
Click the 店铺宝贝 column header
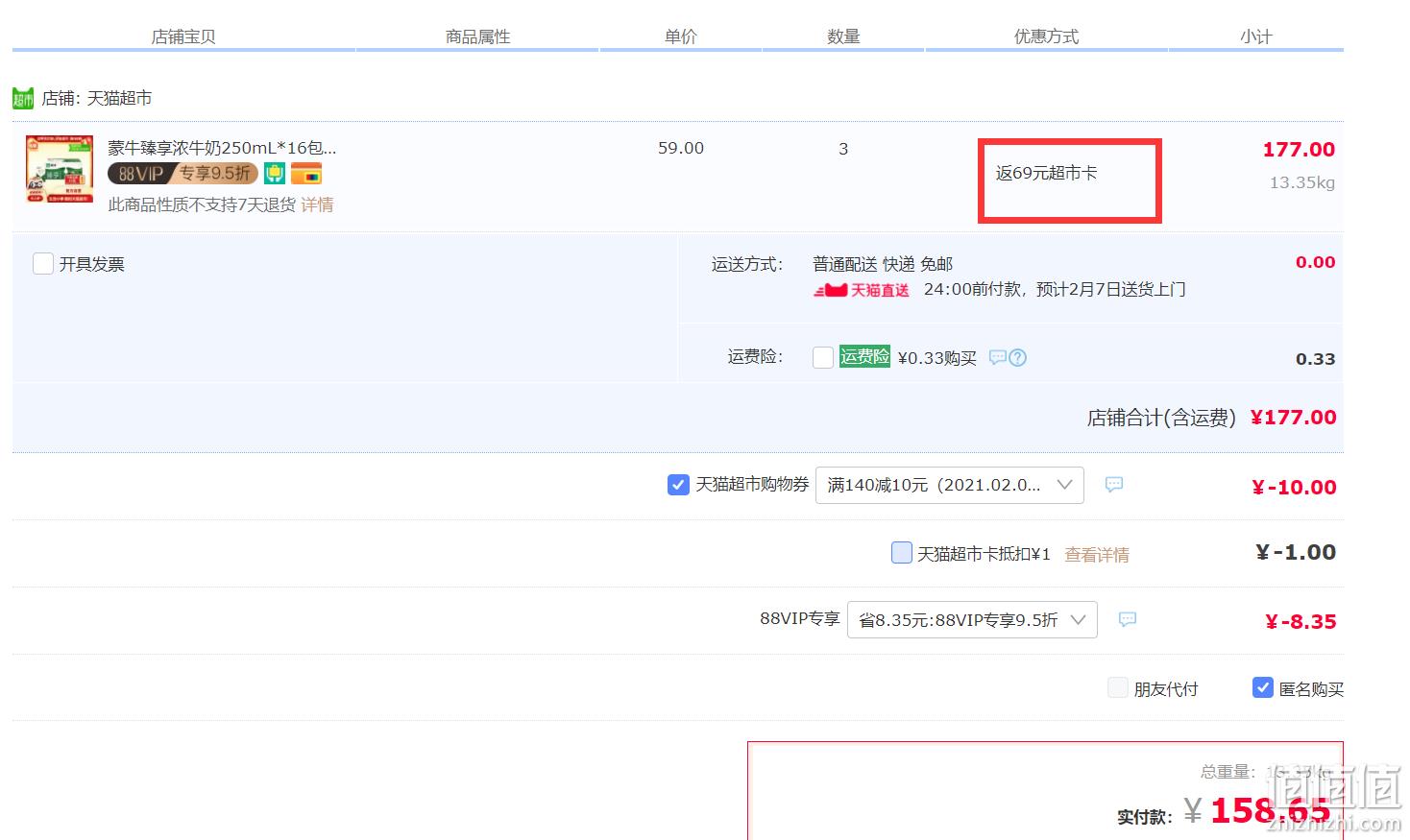(183, 36)
